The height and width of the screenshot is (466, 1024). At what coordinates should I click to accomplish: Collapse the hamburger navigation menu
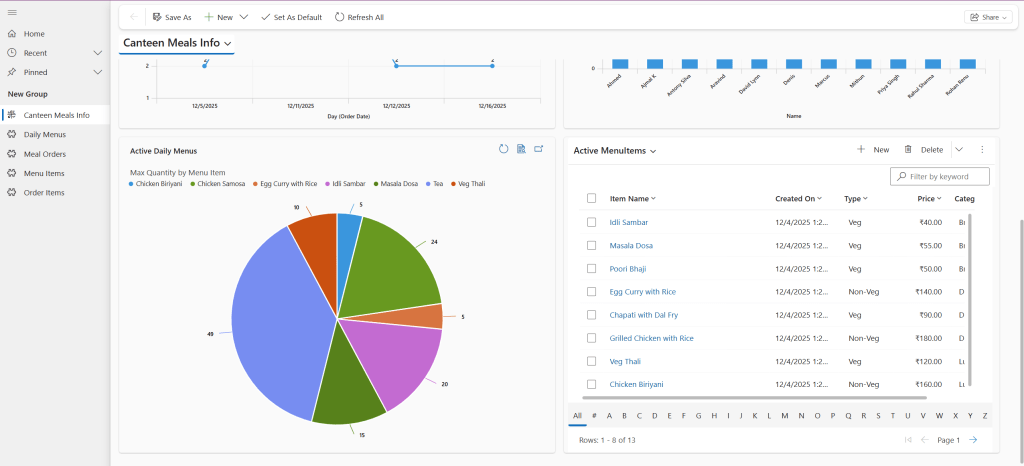12,11
